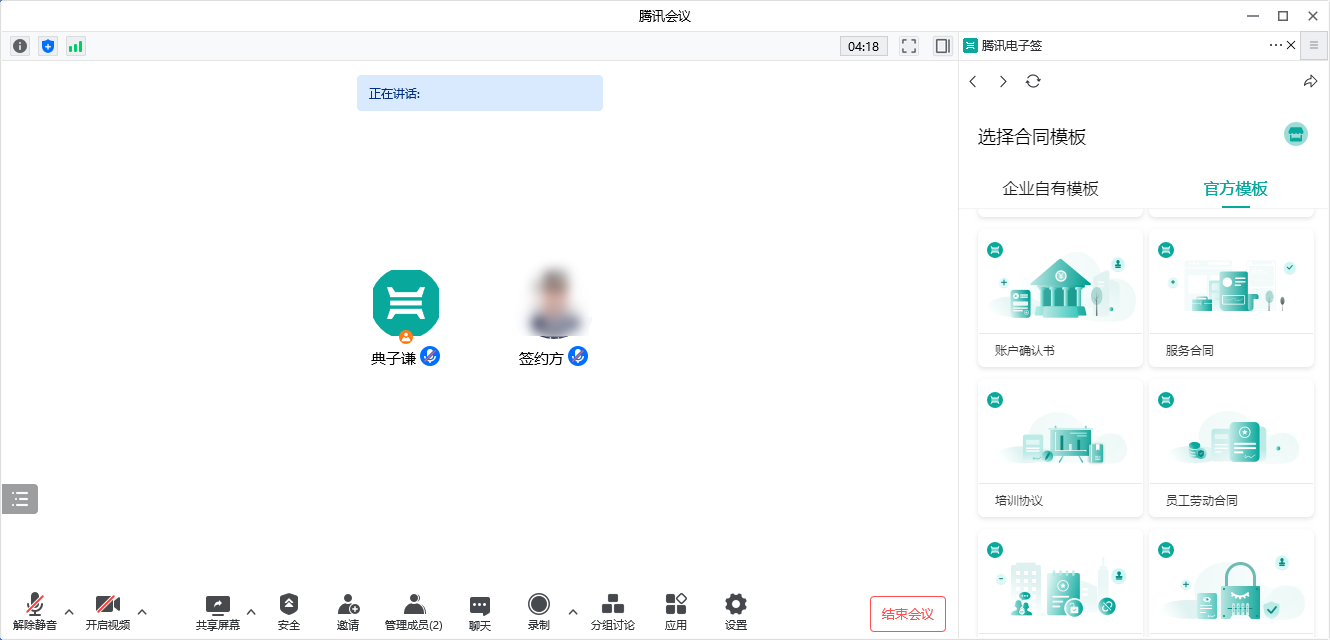Enter fullscreen mode via top bar icon

909,46
